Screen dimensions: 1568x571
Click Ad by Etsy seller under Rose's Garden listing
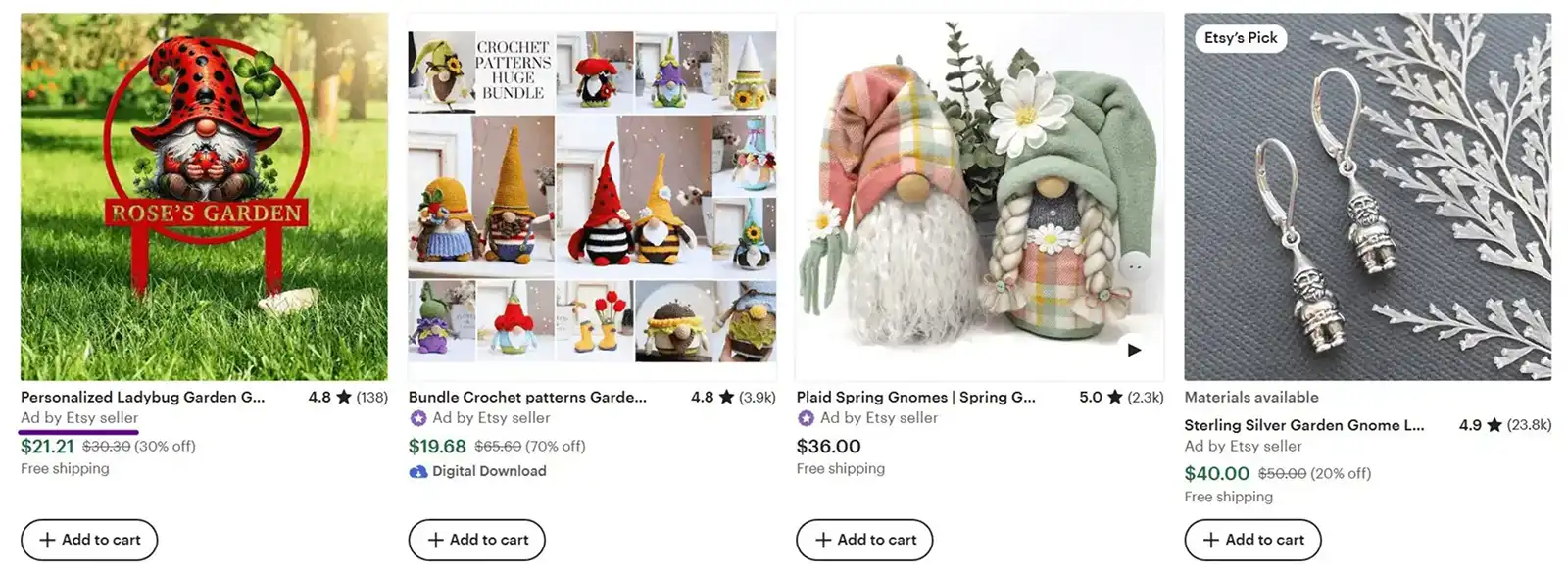[x=78, y=418]
